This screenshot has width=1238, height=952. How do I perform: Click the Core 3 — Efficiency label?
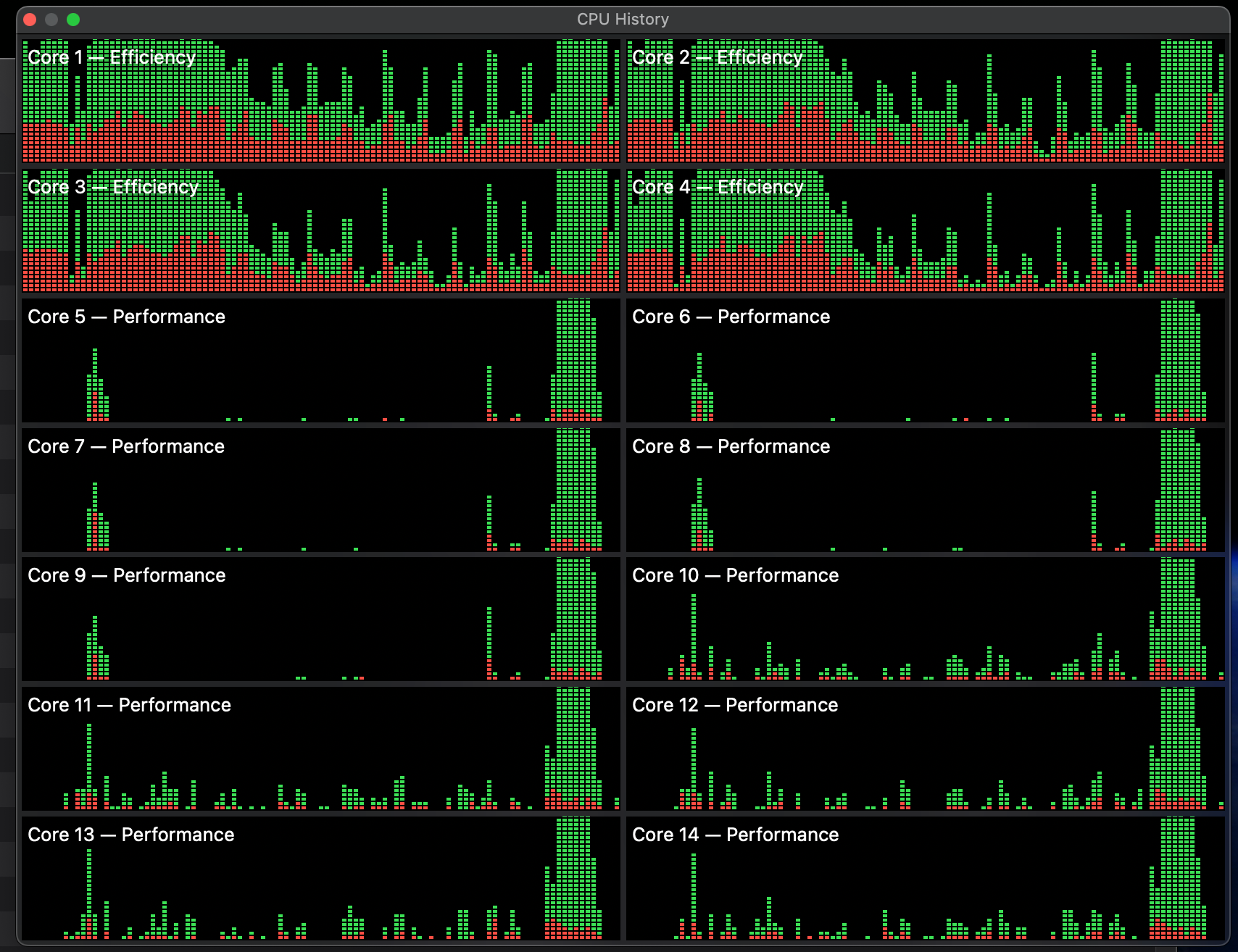click(113, 188)
